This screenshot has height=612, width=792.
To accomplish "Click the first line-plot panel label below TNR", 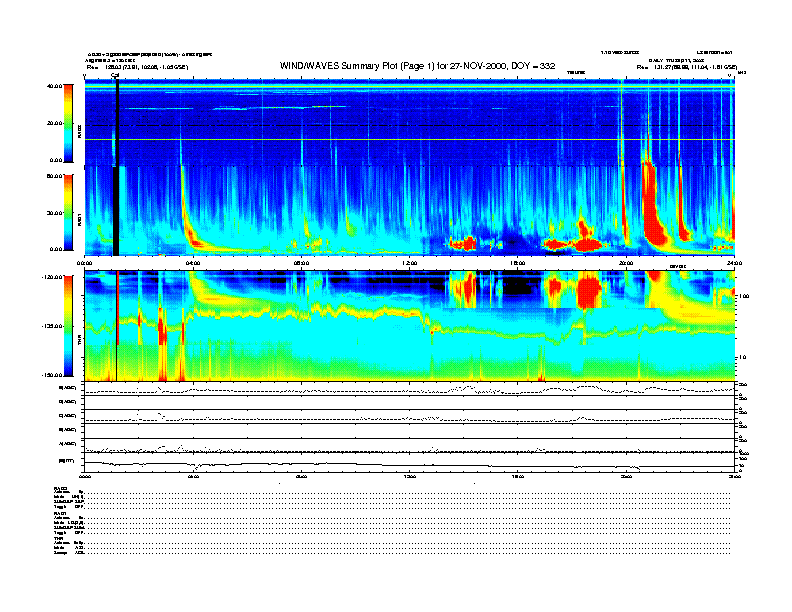I will pyautogui.click(x=68, y=388).
